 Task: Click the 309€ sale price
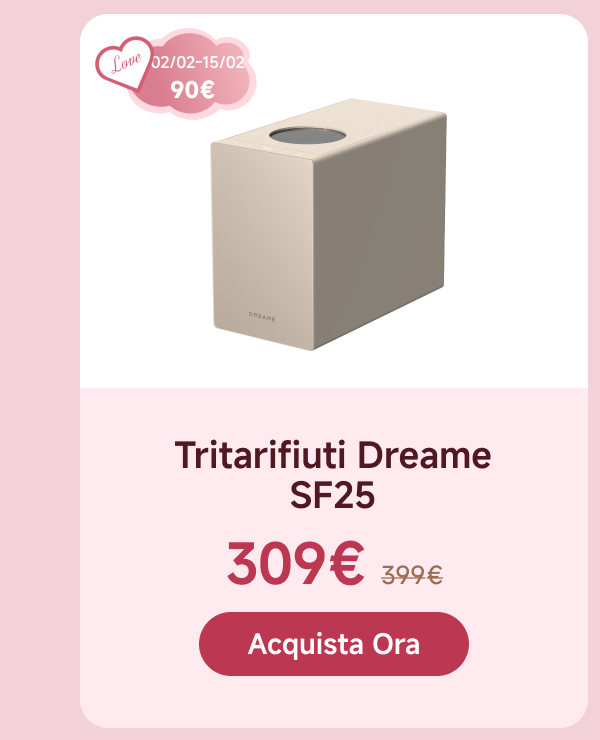point(294,565)
